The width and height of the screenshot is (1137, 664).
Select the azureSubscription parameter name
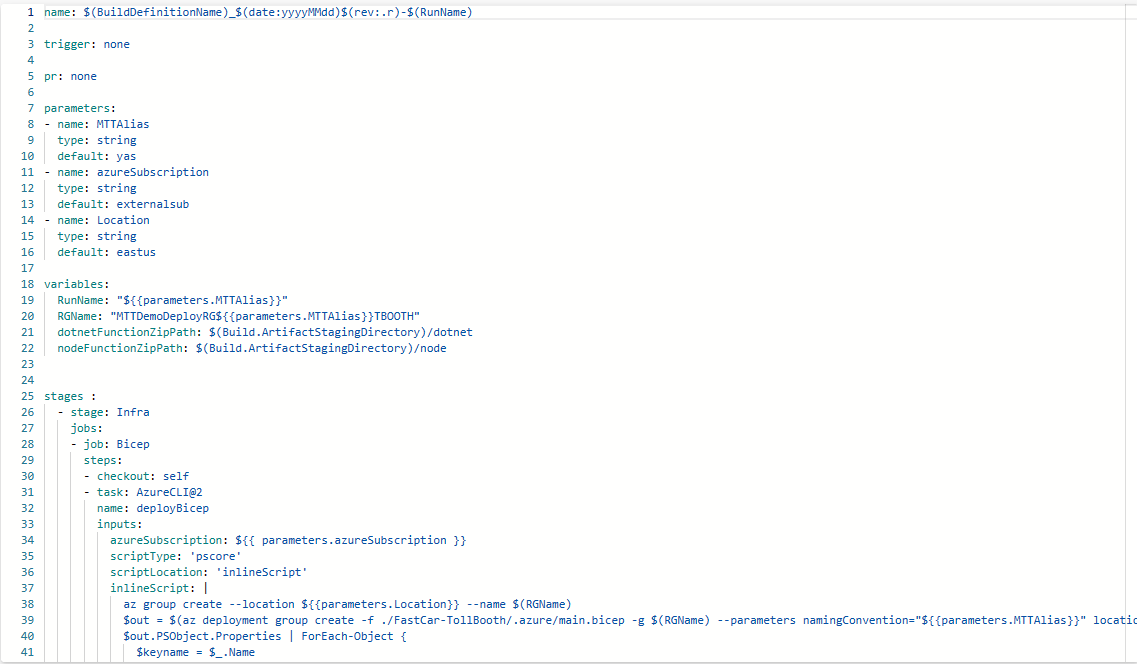tap(152, 172)
